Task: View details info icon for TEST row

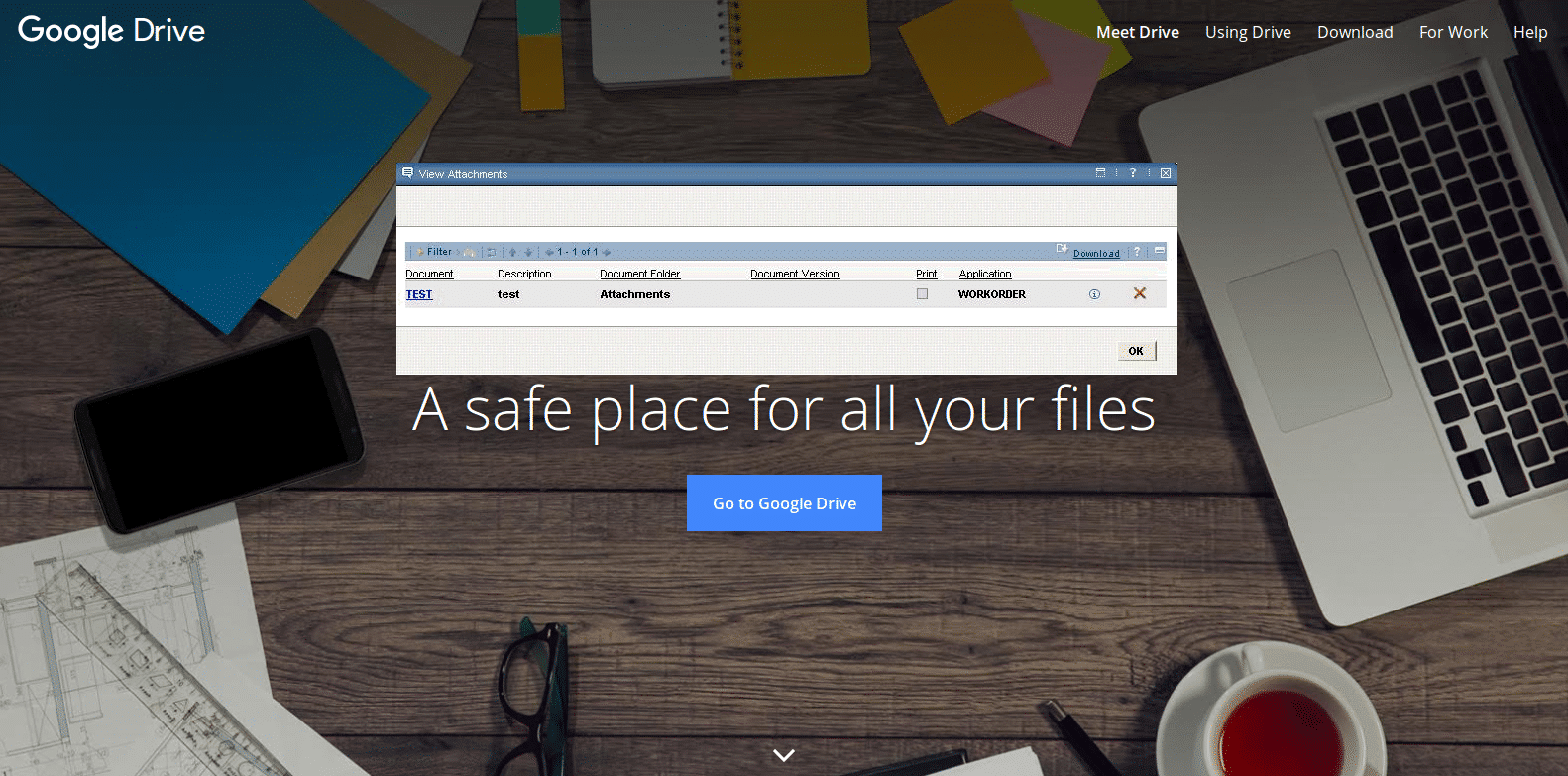Action: pos(1094,294)
